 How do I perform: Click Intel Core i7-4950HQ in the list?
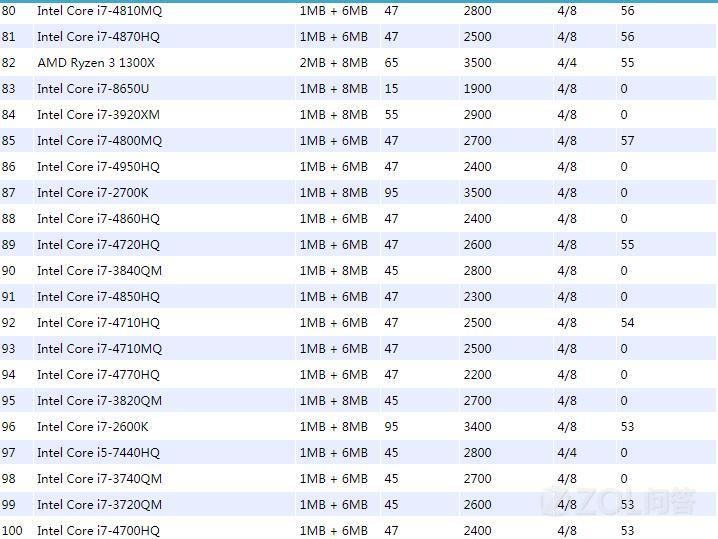click(98, 167)
